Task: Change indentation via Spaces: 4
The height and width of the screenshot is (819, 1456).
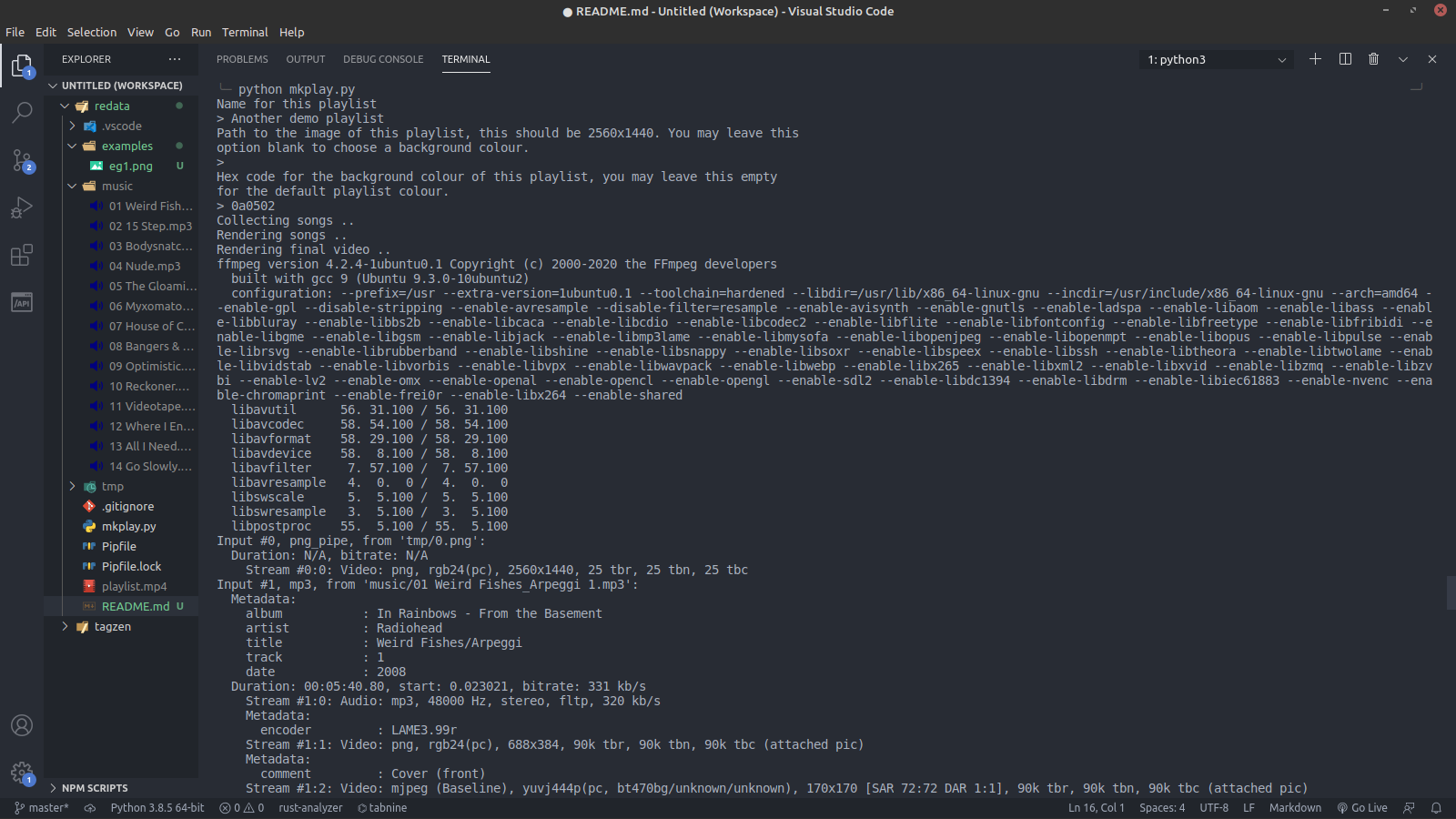Action: click(1162, 808)
